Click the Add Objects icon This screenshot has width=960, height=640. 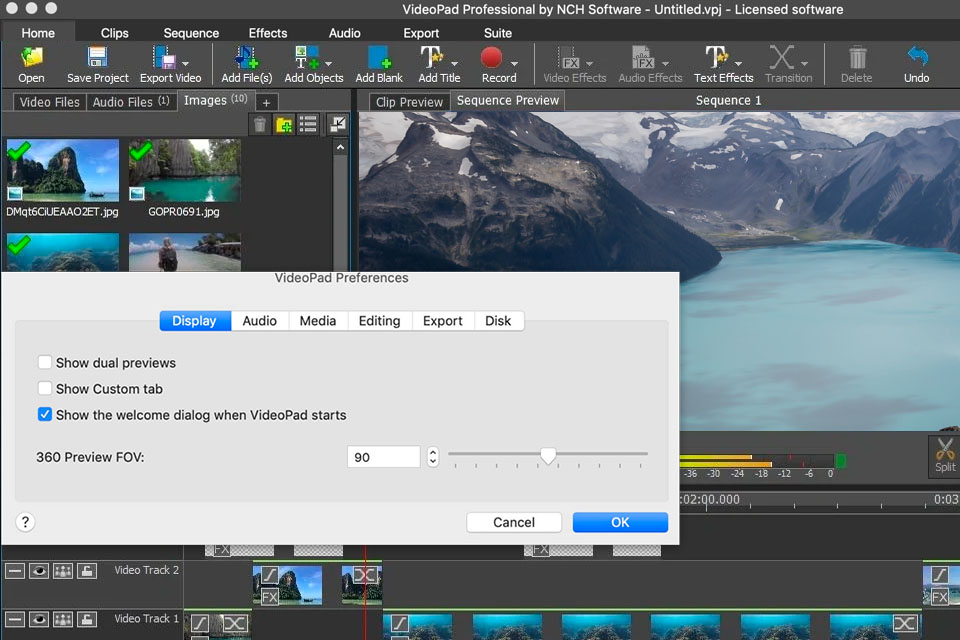point(306,58)
